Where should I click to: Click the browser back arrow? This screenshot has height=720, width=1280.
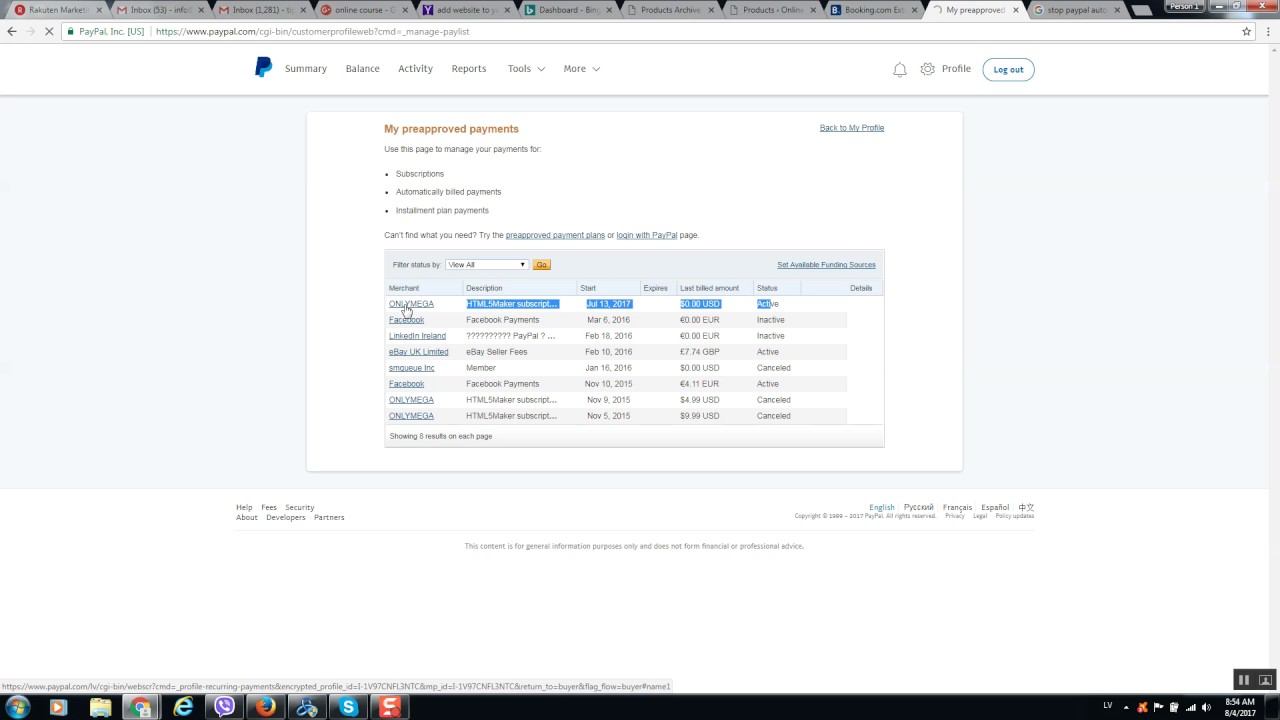coord(12,31)
